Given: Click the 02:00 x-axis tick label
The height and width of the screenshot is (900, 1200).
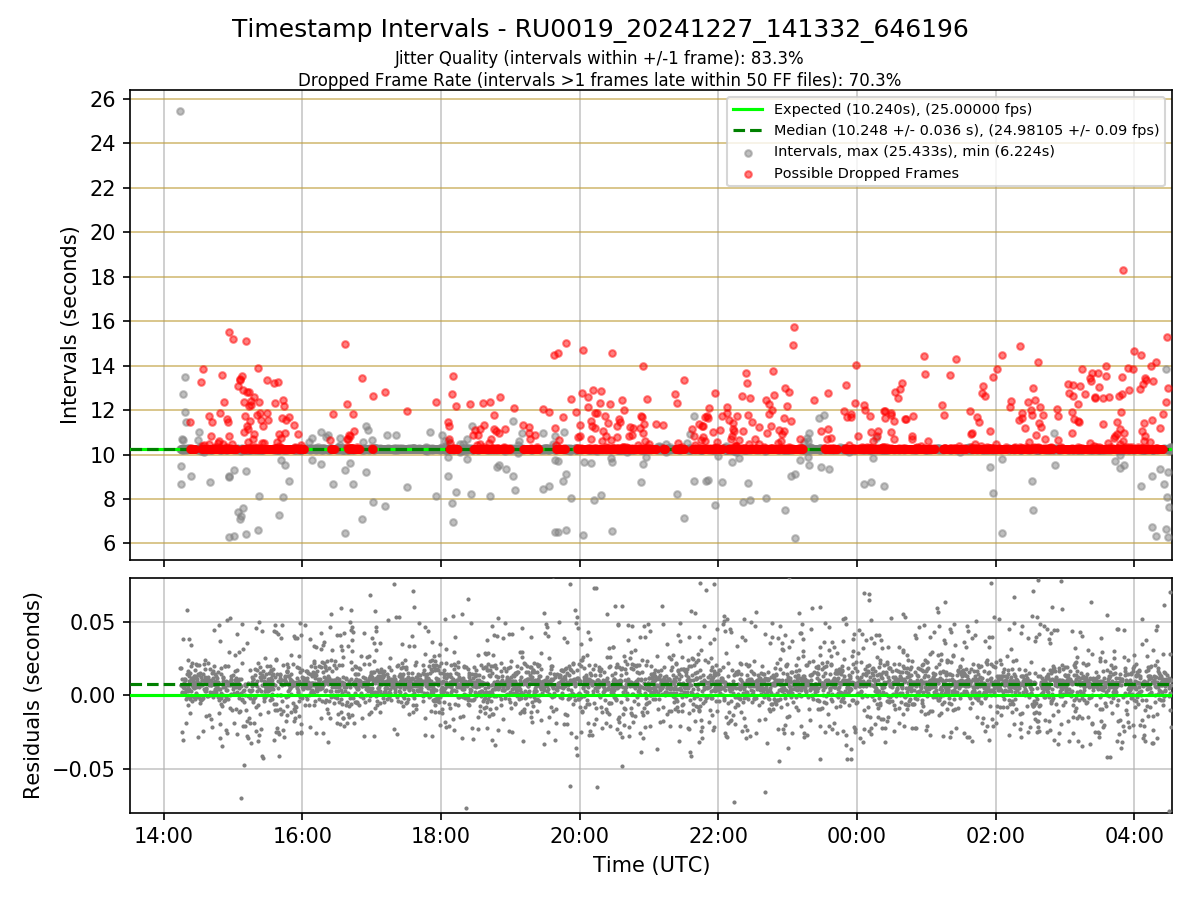Looking at the screenshot, I should pyautogui.click(x=995, y=834).
